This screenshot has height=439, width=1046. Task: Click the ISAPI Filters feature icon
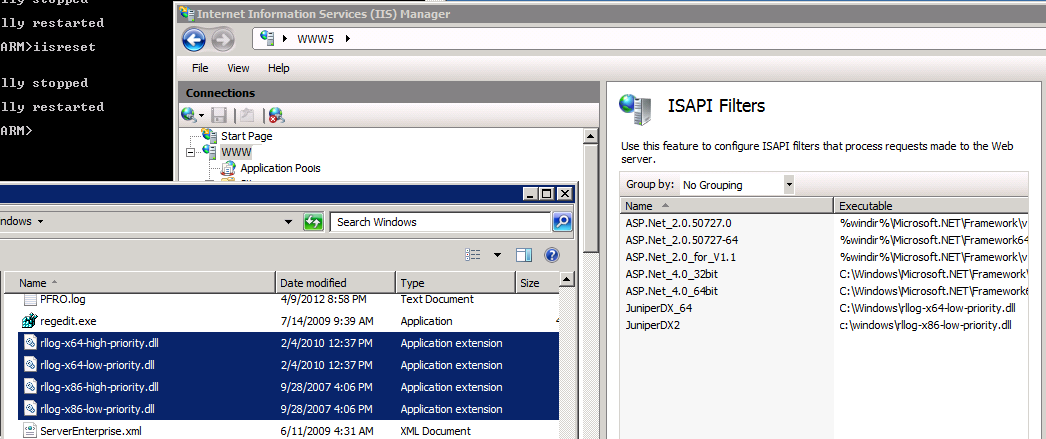coord(635,109)
